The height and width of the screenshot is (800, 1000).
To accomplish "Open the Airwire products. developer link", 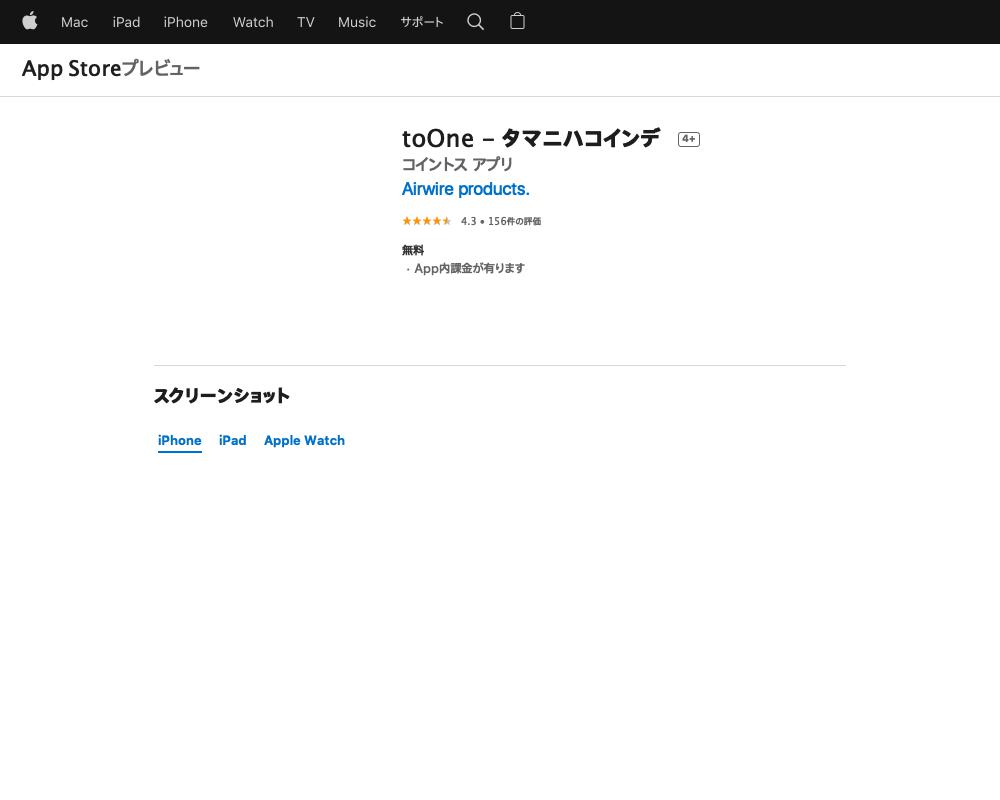I will point(465,189).
